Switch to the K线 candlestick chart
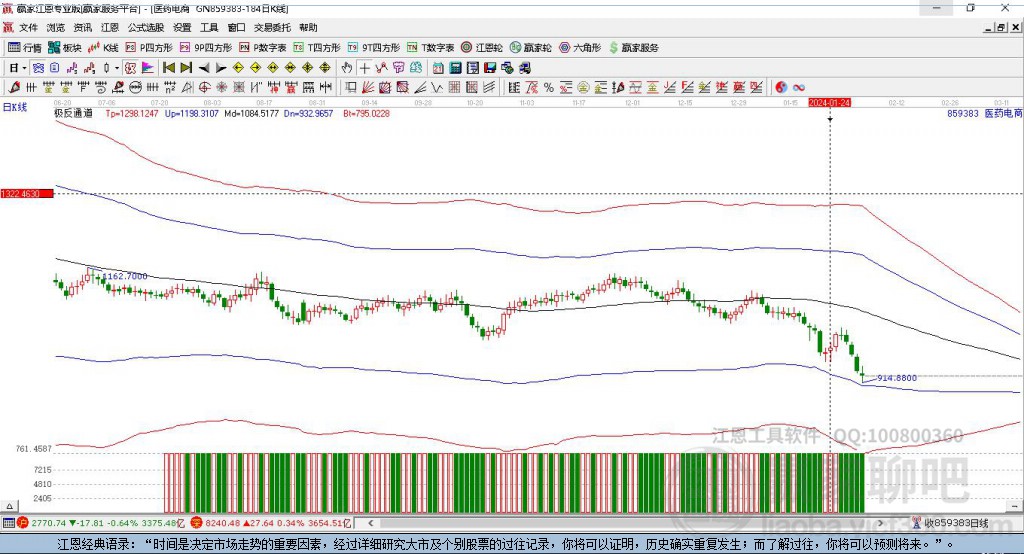This screenshot has height=554, width=1024. tap(104, 47)
